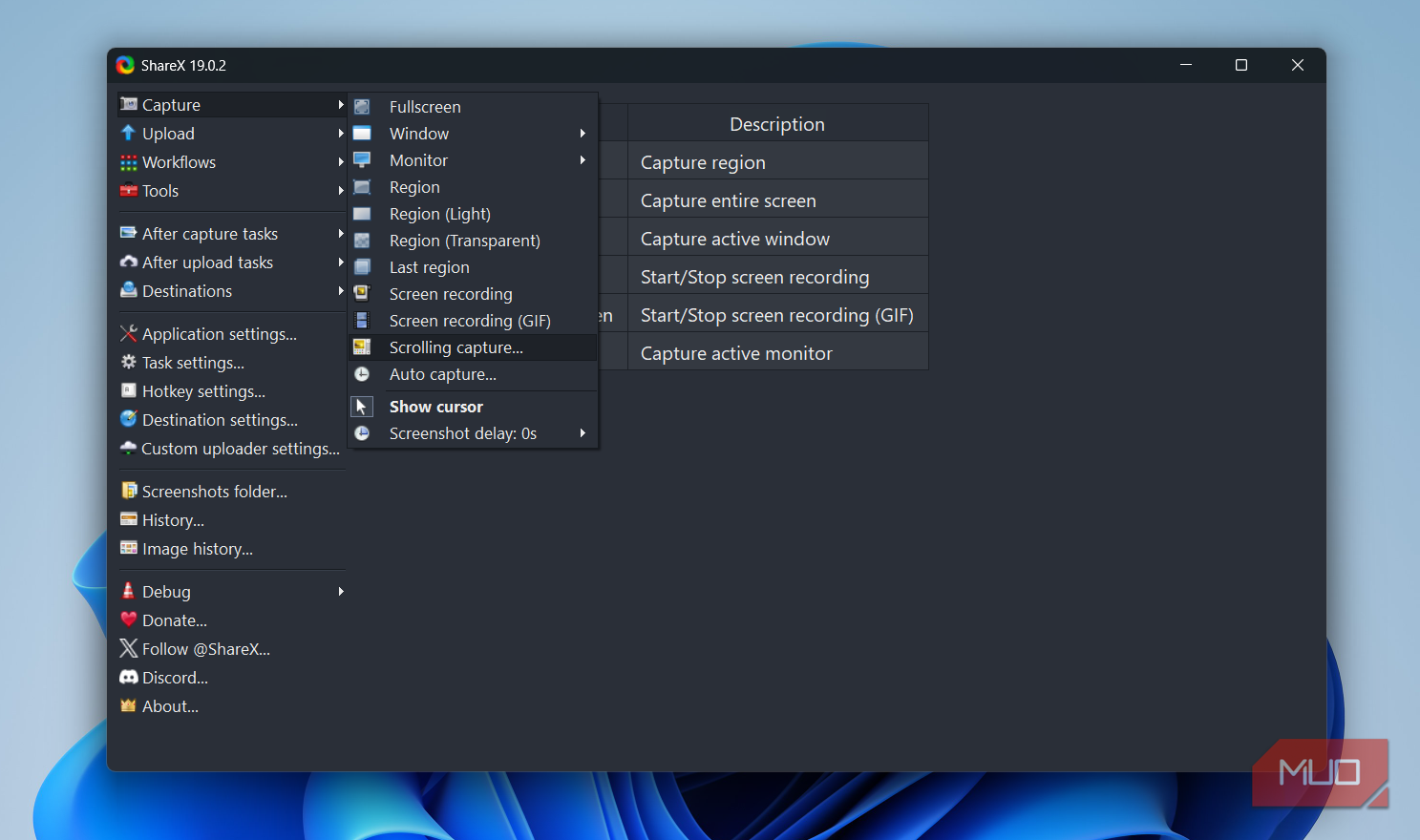Click the About crown icon

click(x=128, y=705)
